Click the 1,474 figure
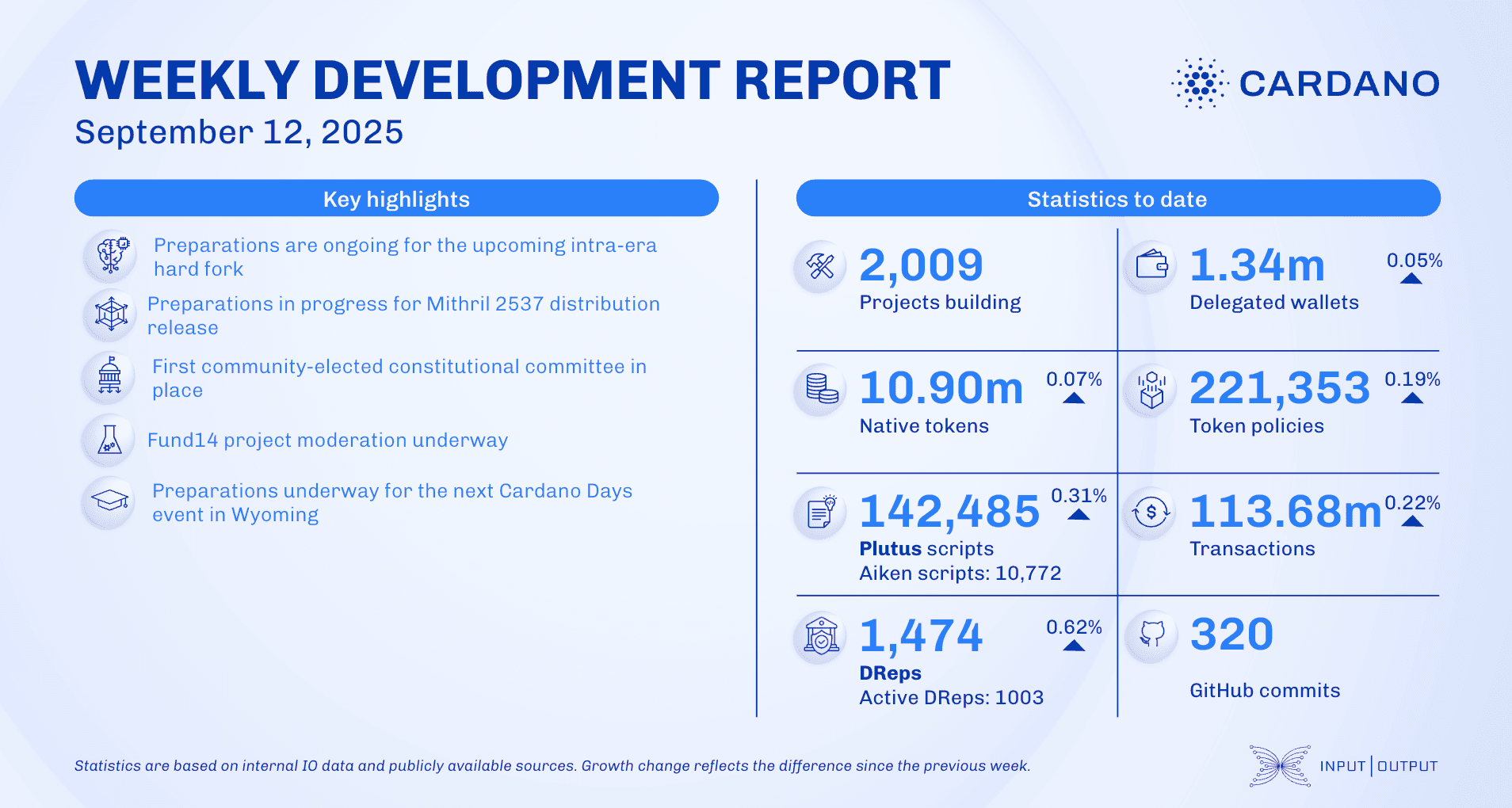The image size is (1512, 808). pyautogui.click(x=921, y=636)
